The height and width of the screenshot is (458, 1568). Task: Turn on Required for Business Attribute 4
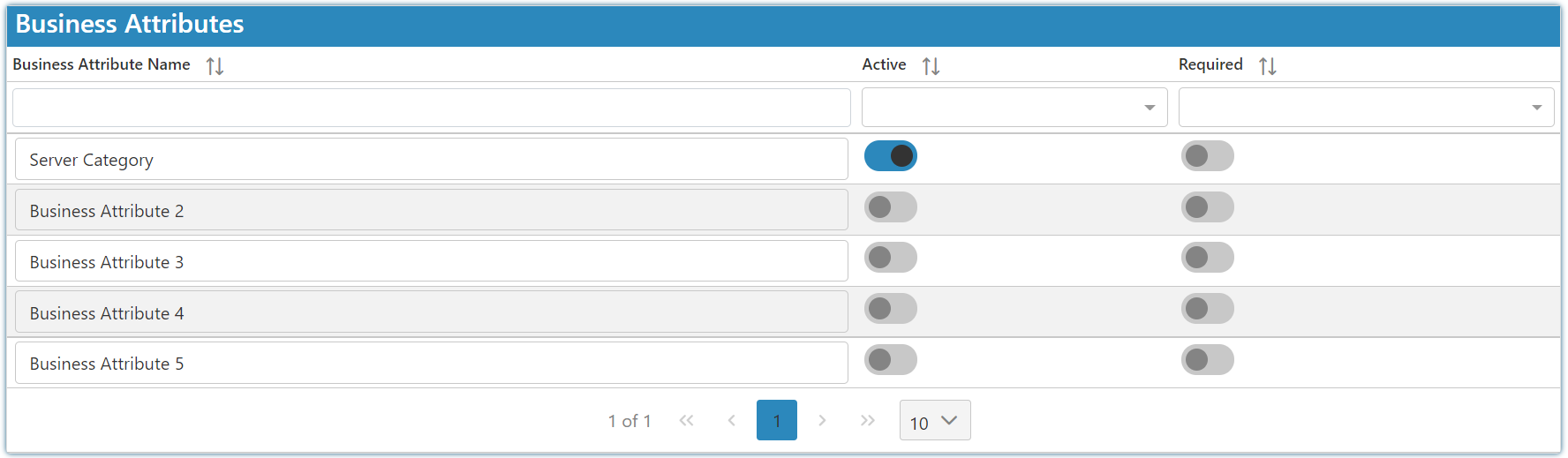(1207, 309)
